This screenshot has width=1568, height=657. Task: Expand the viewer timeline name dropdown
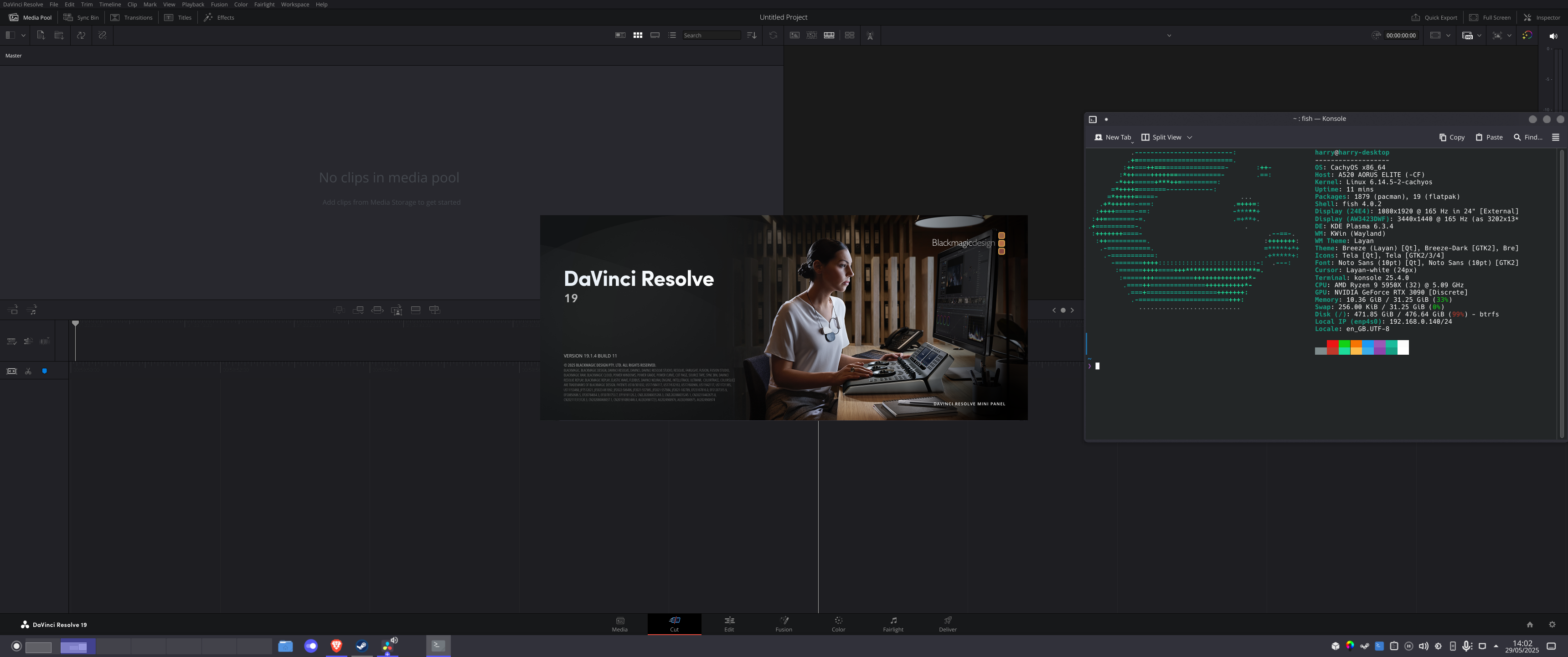pos(1169,35)
